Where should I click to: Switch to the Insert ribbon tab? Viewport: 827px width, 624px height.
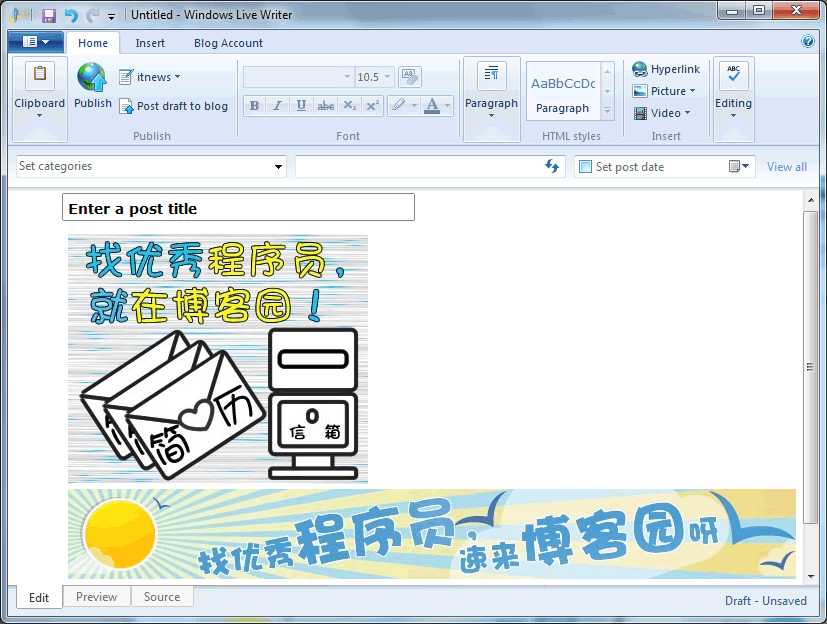[x=150, y=43]
